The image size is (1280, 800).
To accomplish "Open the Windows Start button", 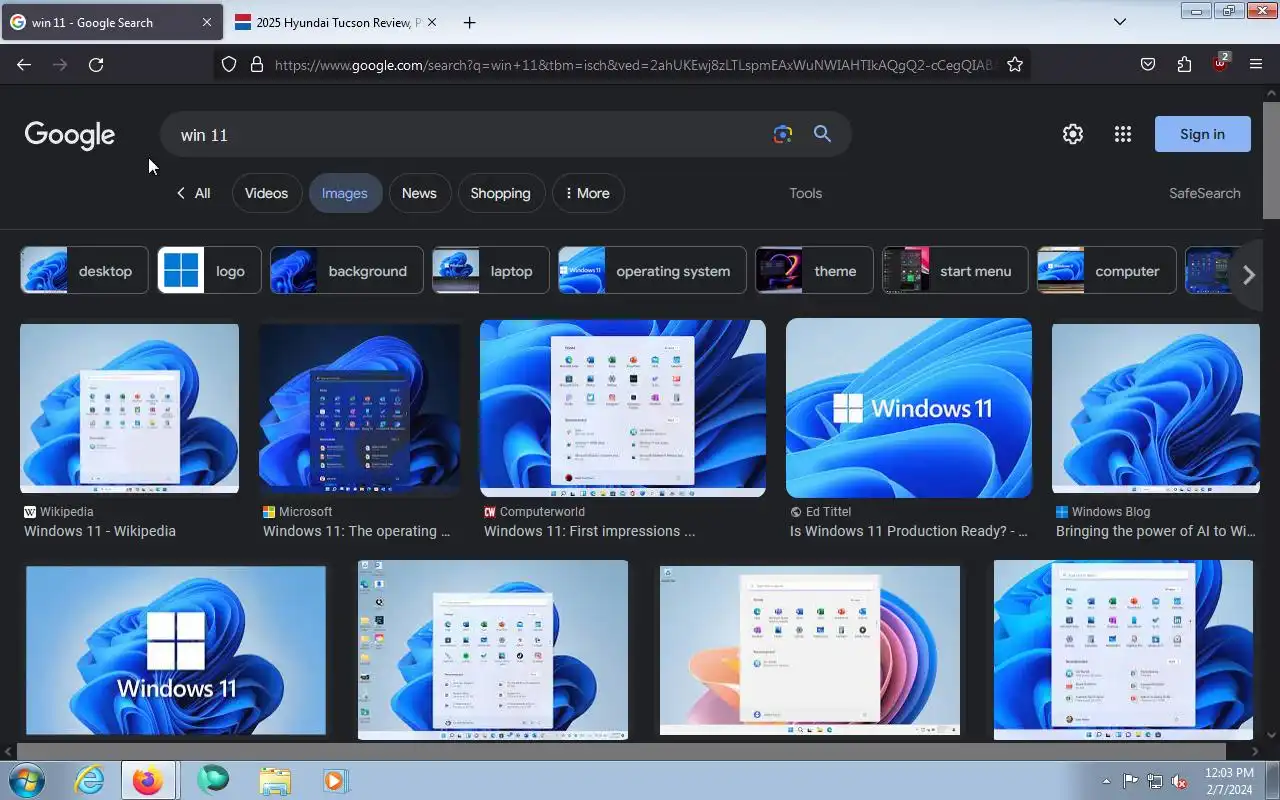I will (x=25, y=780).
